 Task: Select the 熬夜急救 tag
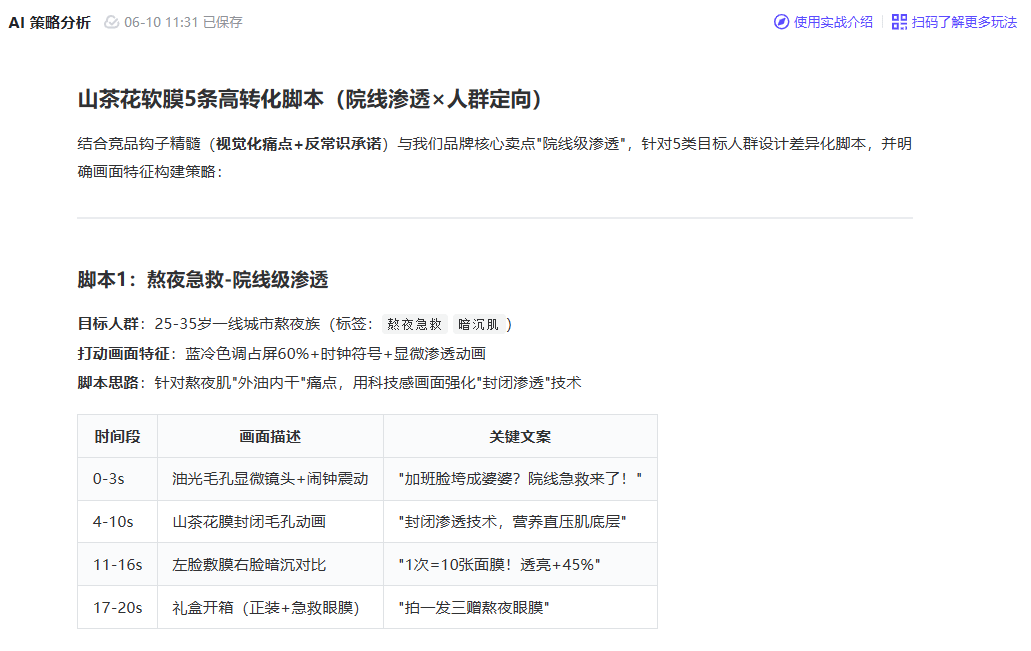414,324
